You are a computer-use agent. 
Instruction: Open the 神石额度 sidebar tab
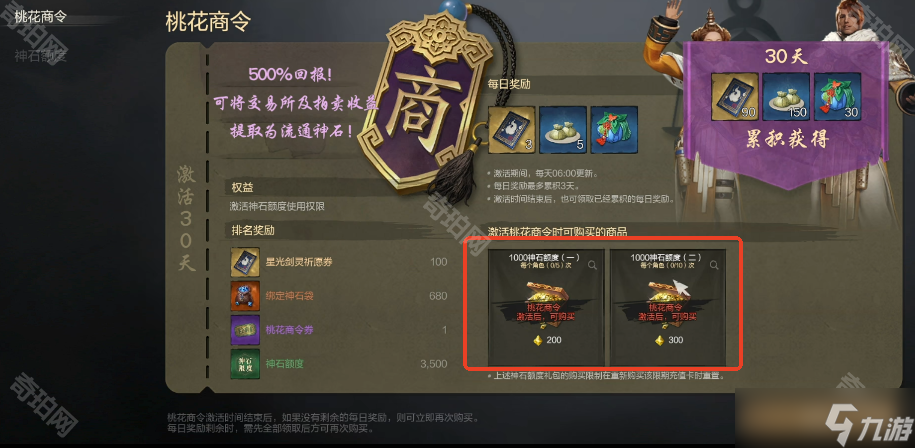click(40, 55)
